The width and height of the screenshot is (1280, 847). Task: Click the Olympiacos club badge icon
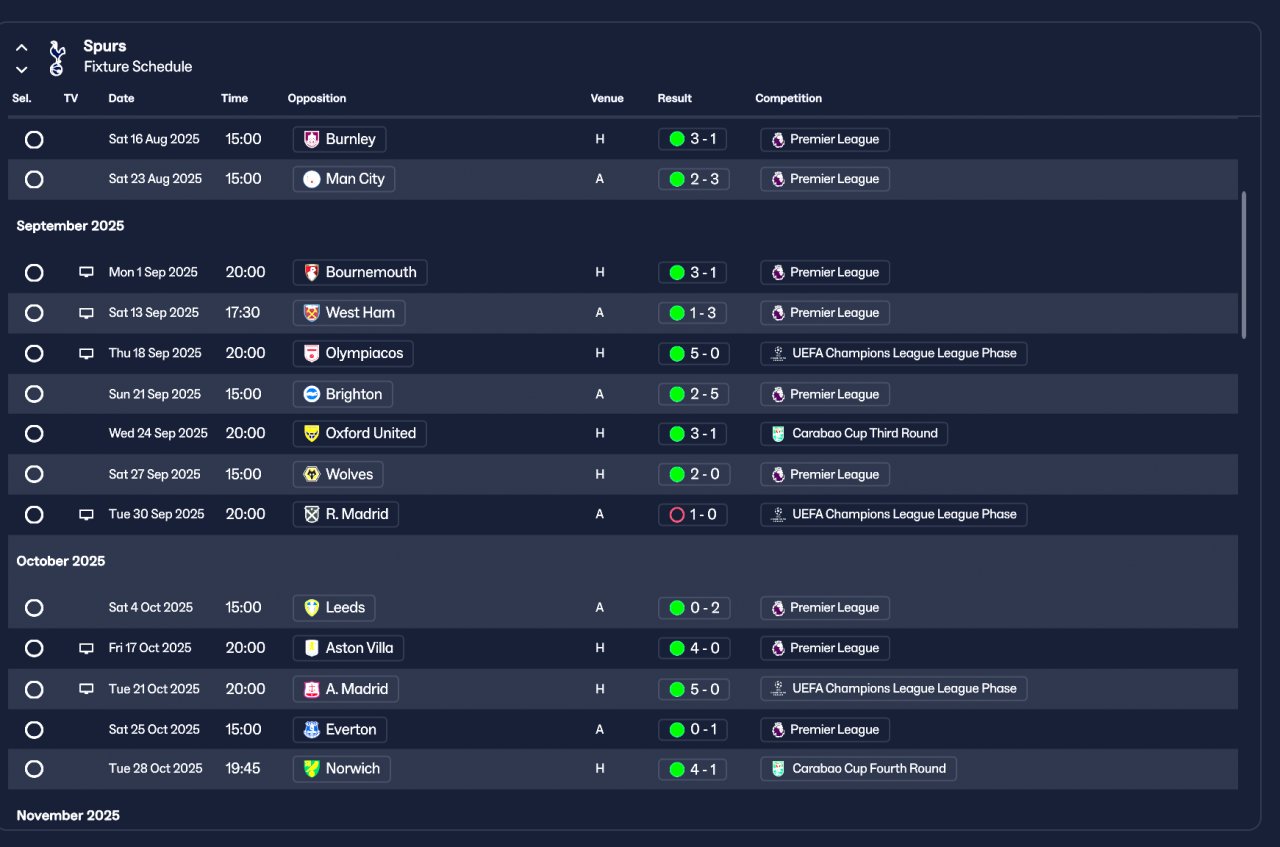coord(312,353)
